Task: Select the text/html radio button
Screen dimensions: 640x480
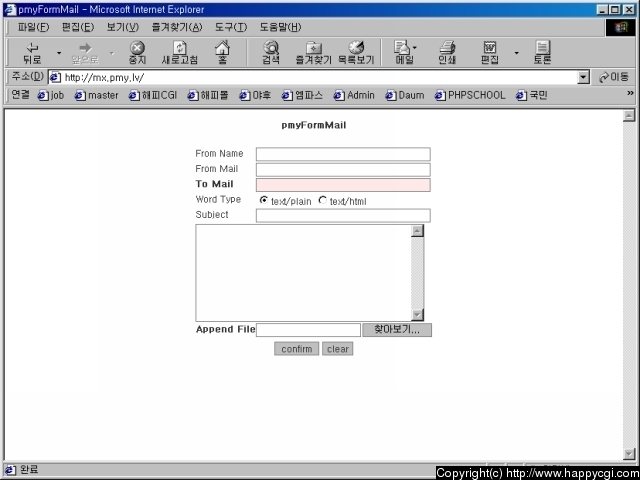Action: 322,200
